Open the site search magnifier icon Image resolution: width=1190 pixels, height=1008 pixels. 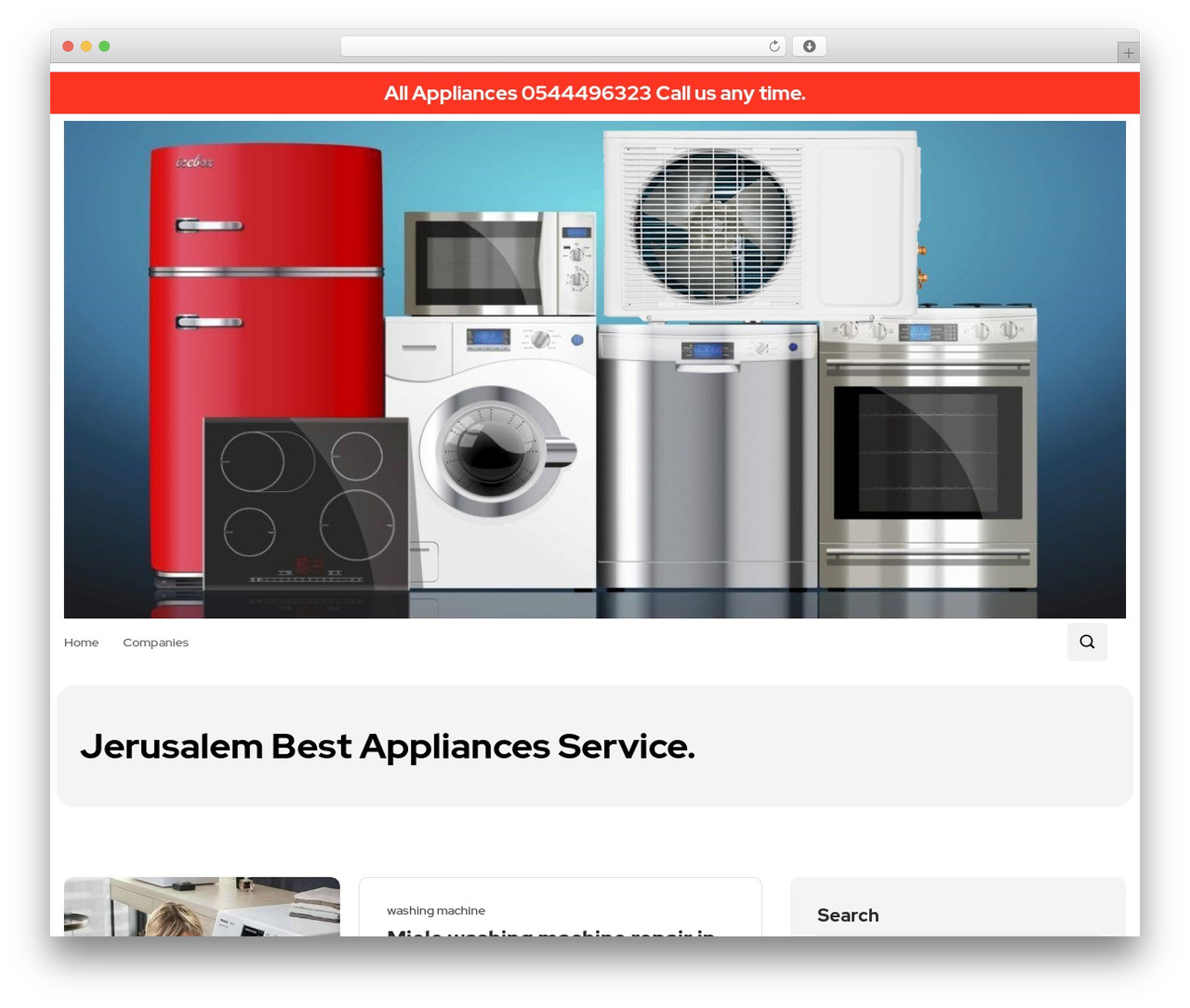click(1087, 642)
